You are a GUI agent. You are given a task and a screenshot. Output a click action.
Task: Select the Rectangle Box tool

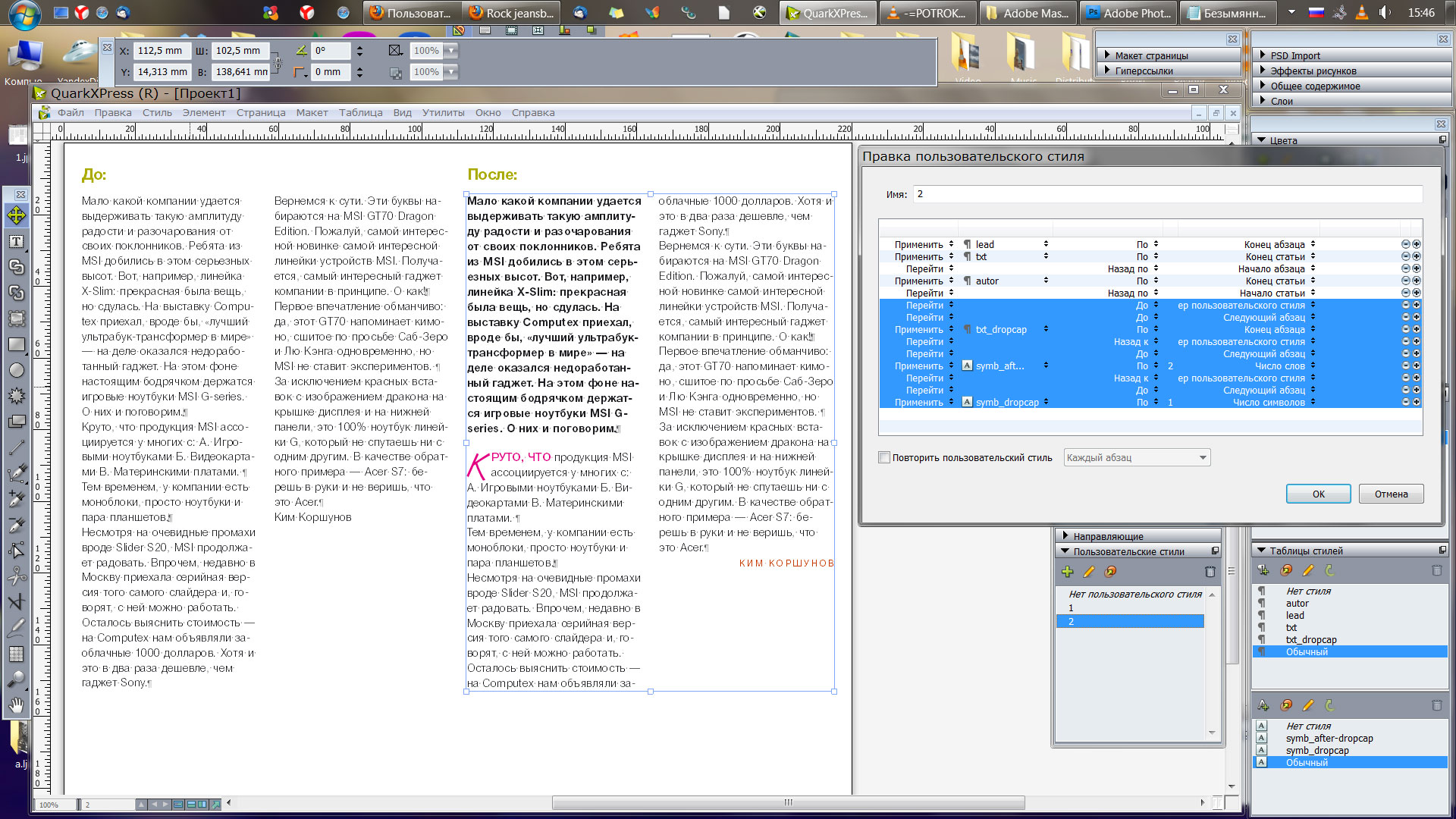tap(17, 344)
